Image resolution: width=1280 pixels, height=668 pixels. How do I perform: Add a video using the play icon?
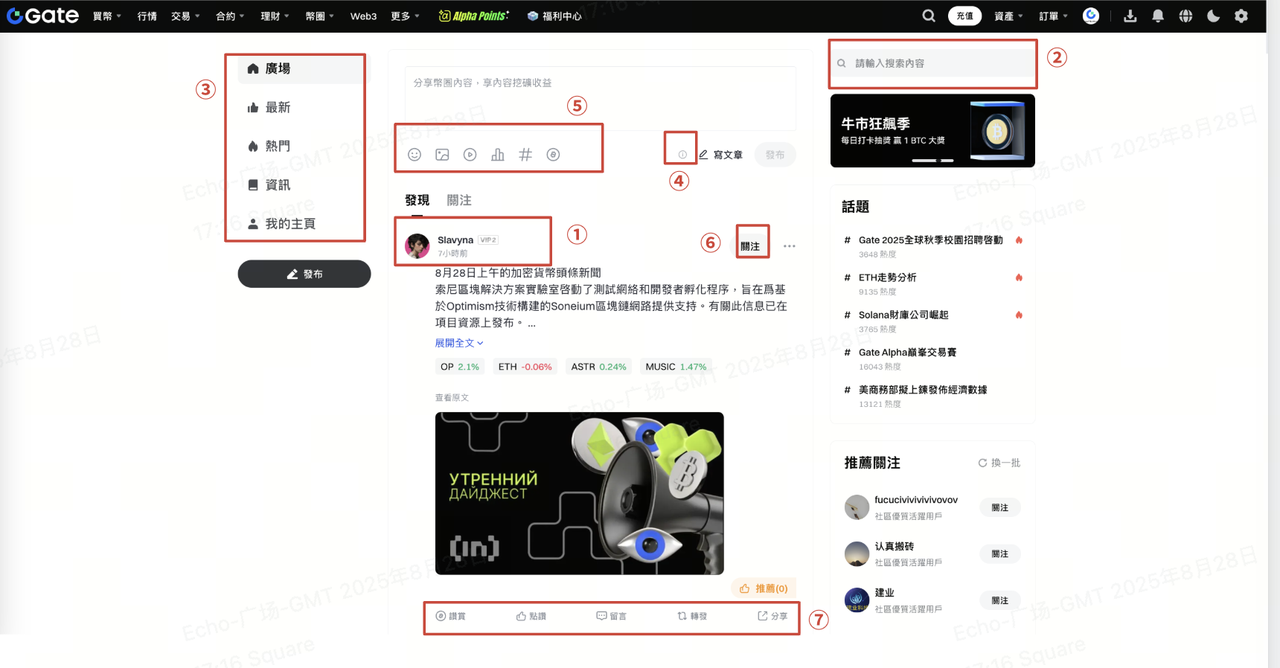click(x=470, y=155)
